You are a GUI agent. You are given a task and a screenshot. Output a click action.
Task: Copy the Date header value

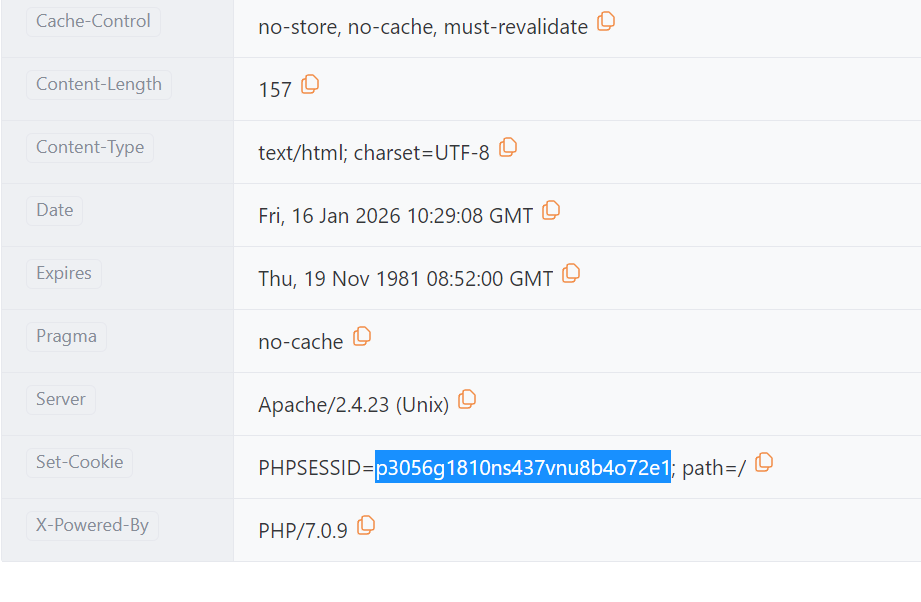point(550,210)
